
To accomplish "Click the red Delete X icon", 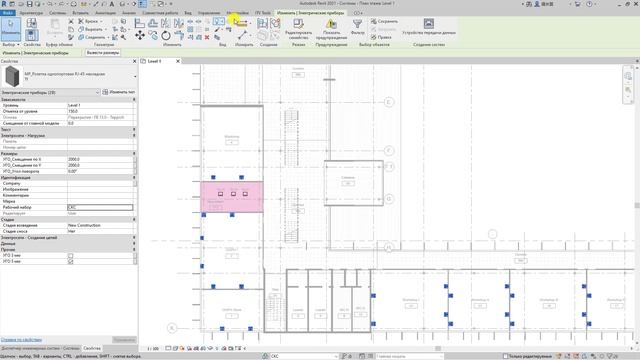I will pos(207,37).
